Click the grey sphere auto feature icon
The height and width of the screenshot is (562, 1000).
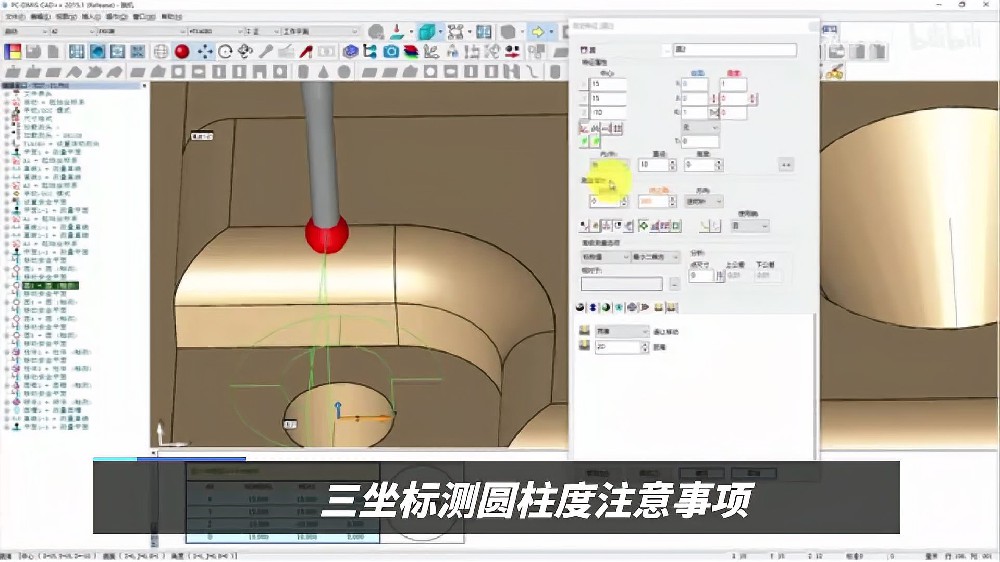point(344,72)
